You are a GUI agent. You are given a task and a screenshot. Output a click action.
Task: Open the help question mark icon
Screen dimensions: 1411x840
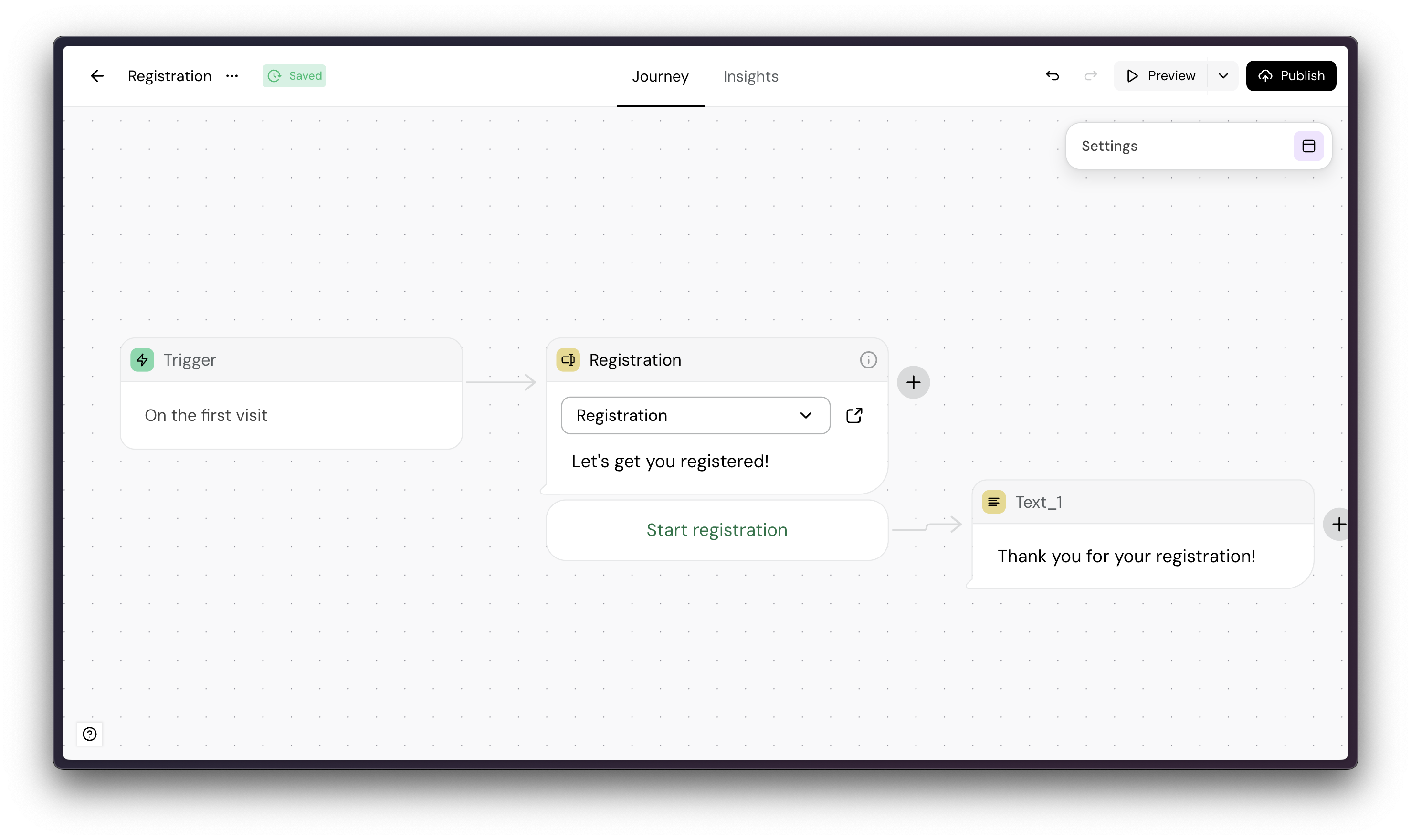coord(89,734)
